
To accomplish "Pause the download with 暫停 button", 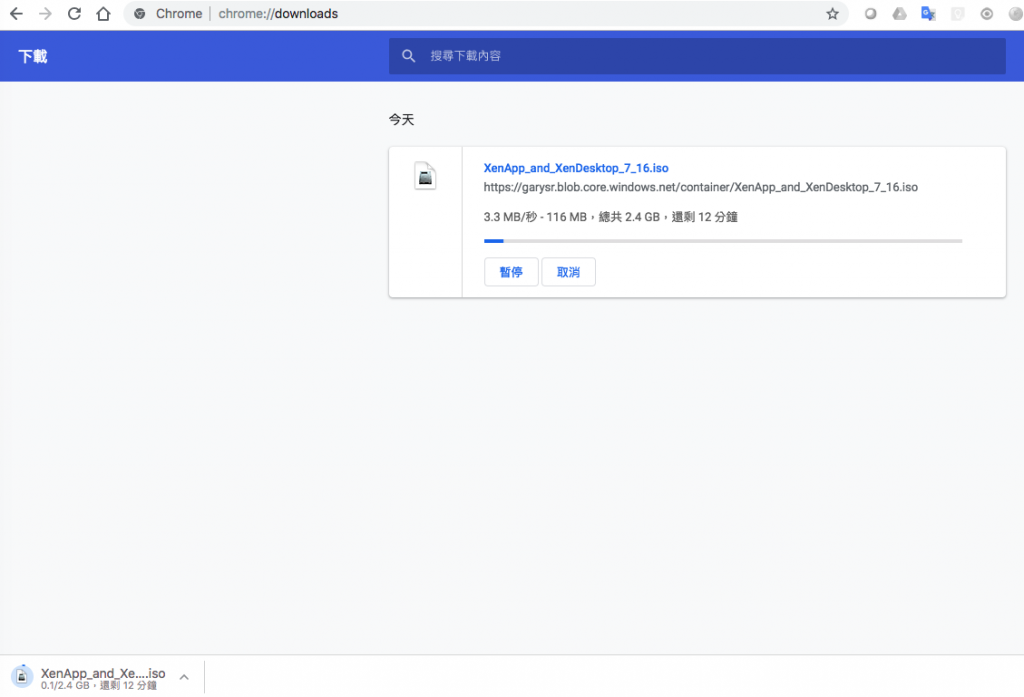I will [x=511, y=272].
